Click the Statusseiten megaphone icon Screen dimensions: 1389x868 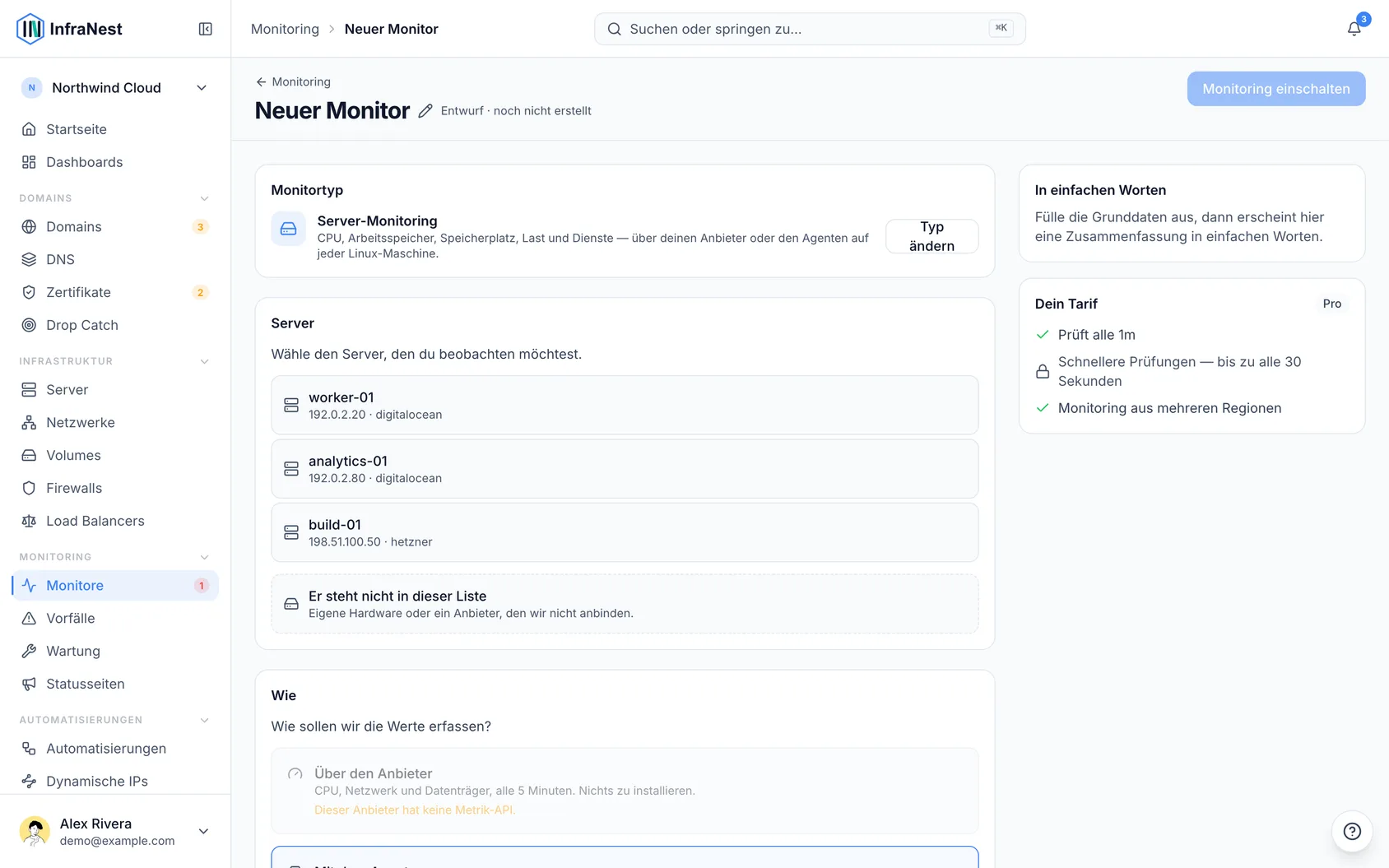point(29,684)
